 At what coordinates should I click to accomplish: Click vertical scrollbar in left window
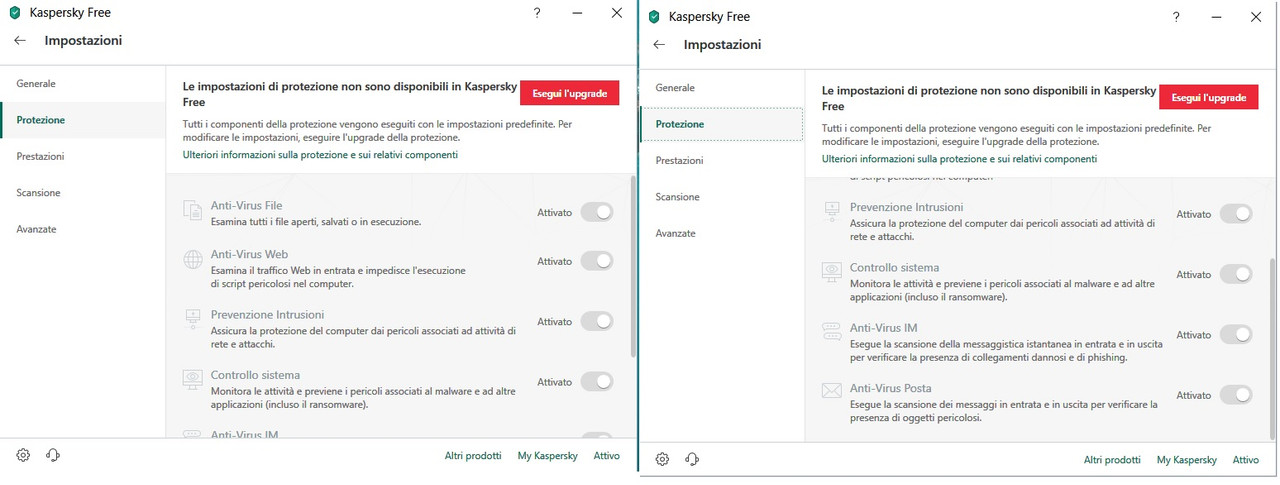(632, 267)
